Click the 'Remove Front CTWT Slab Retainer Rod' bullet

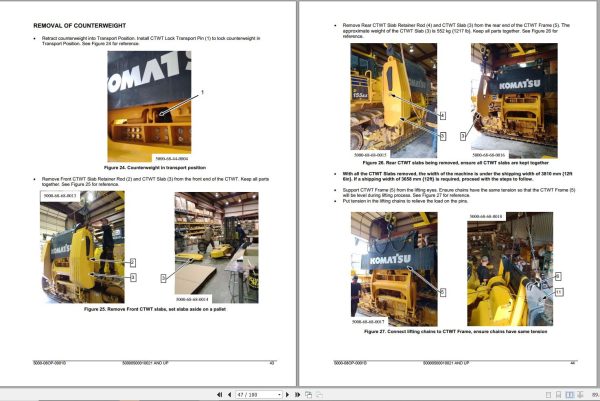point(155,181)
